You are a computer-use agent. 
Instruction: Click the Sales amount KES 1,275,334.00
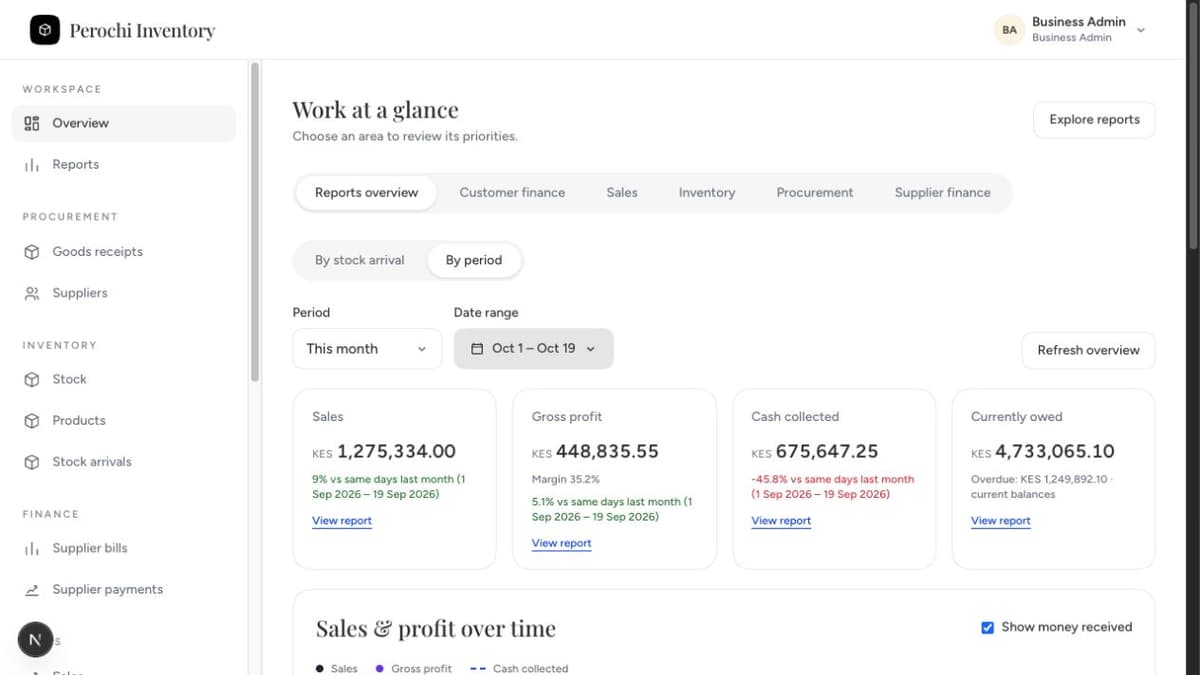(x=384, y=452)
